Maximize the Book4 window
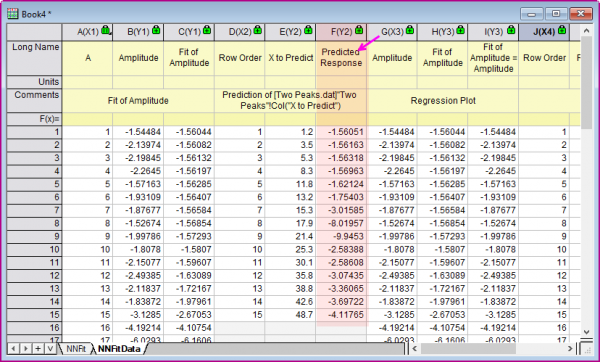600x362 pixels. click(556, 14)
